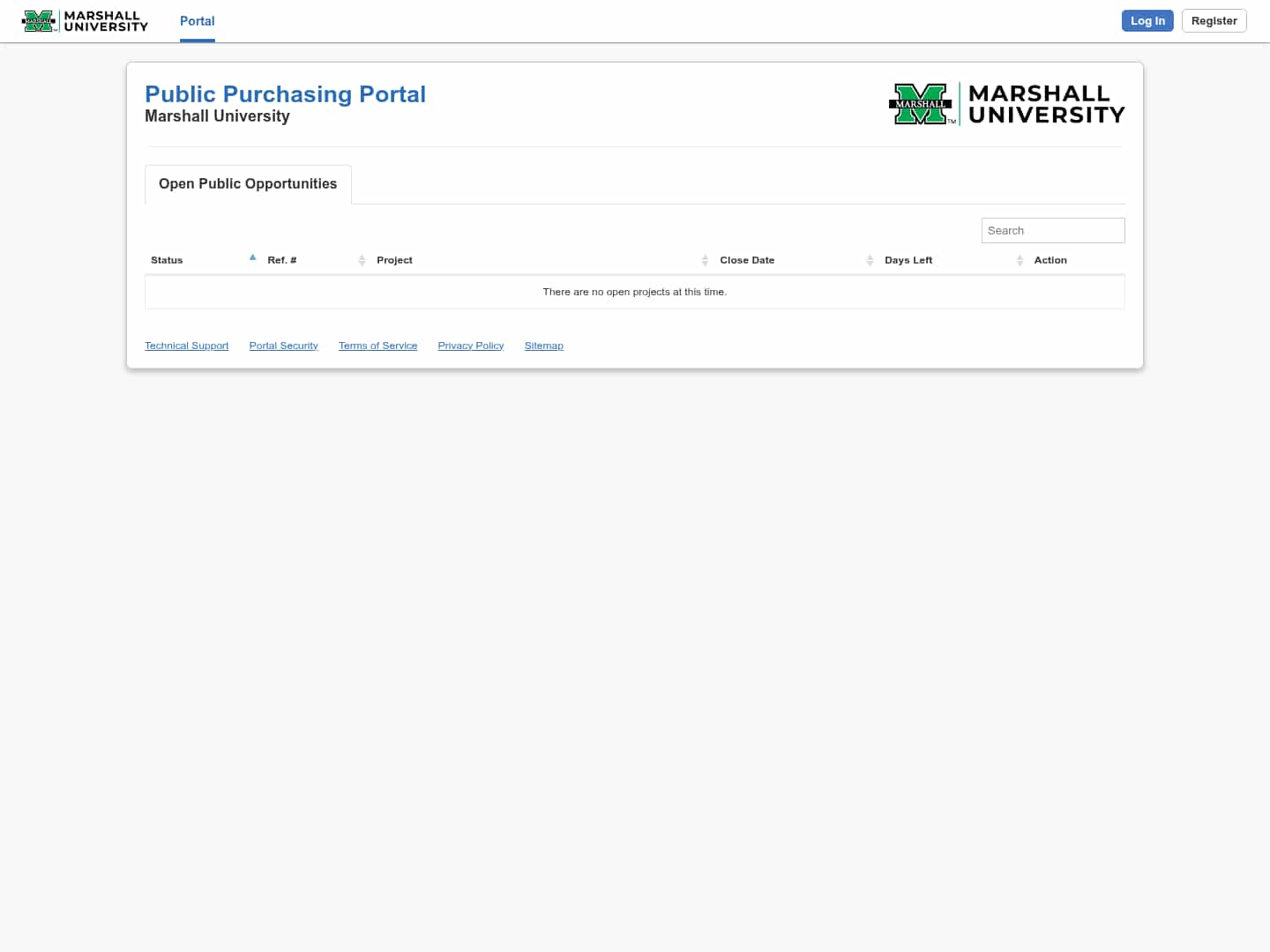Image resolution: width=1270 pixels, height=952 pixels.
Task: Open Portal Security link
Action: [x=283, y=346]
